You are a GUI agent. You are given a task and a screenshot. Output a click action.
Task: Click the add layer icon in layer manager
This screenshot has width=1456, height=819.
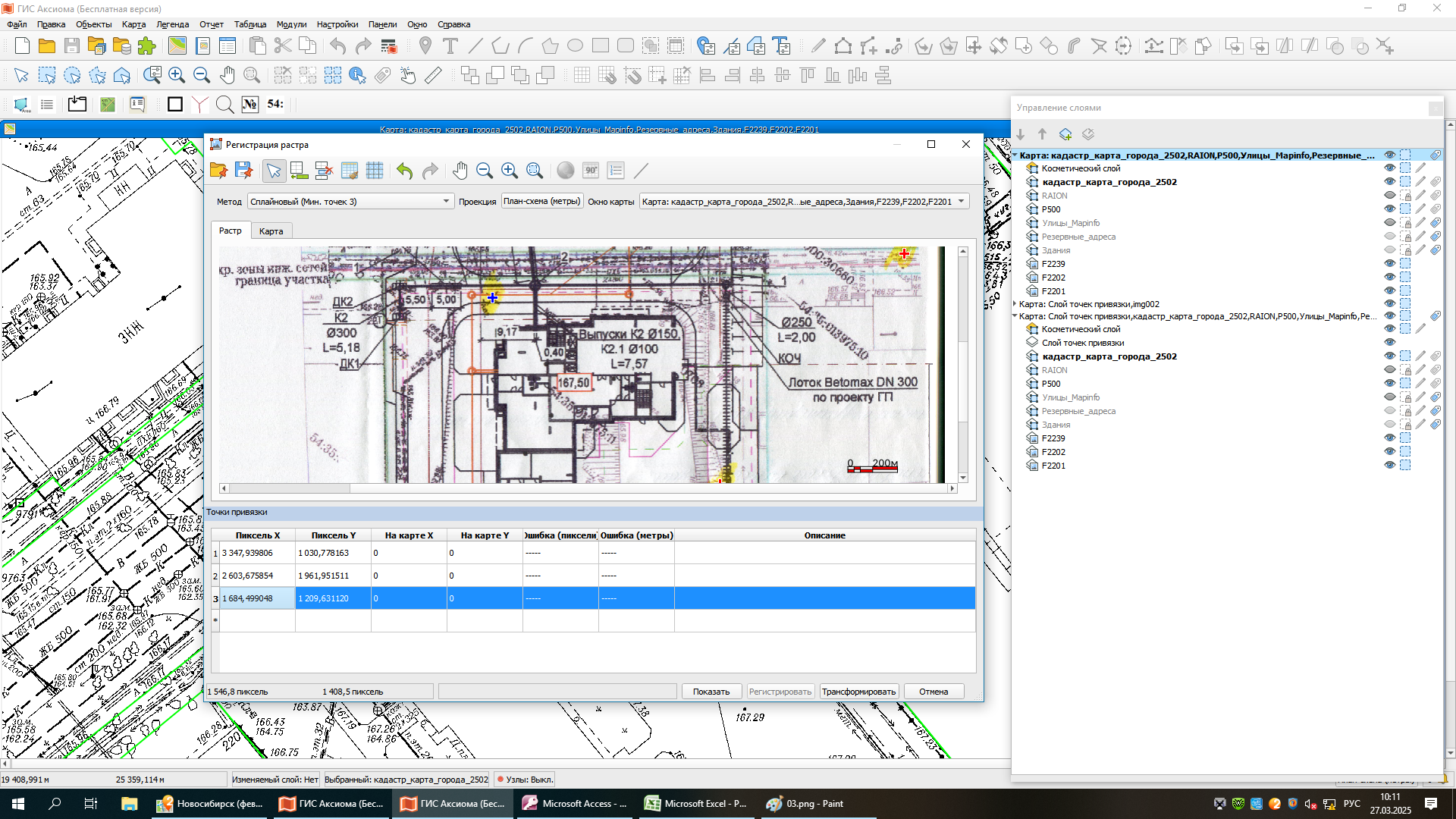click(1065, 134)
